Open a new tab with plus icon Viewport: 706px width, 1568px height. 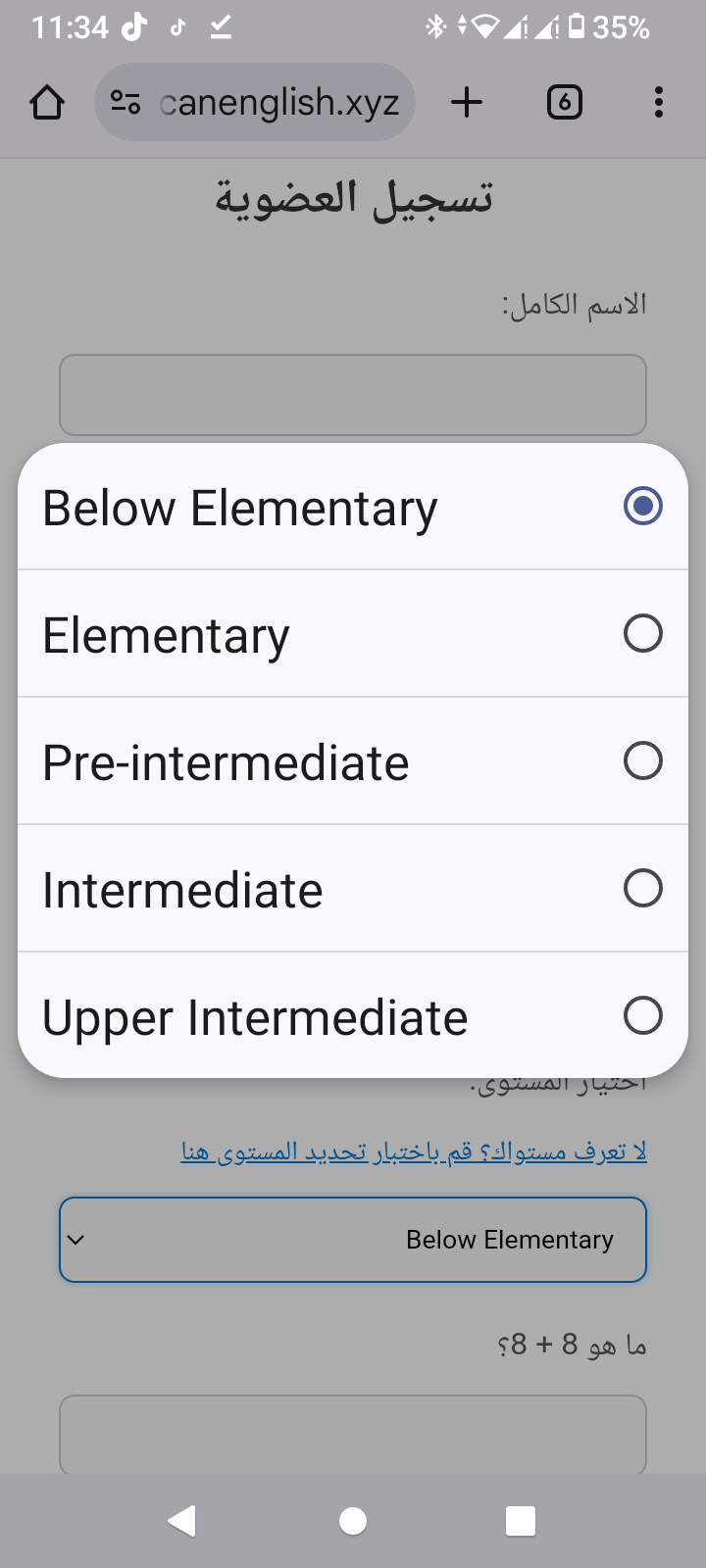coord(467,102)
